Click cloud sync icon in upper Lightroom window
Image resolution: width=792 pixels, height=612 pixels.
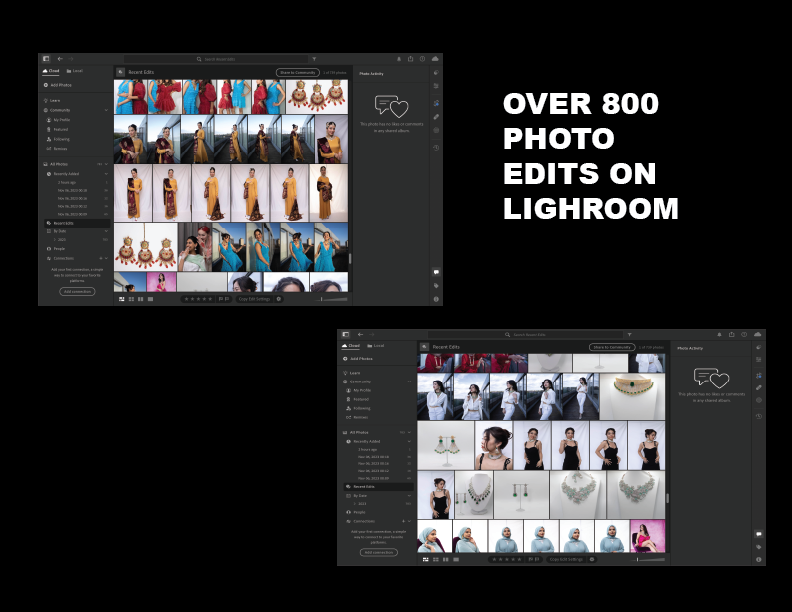tap(435, 59)
